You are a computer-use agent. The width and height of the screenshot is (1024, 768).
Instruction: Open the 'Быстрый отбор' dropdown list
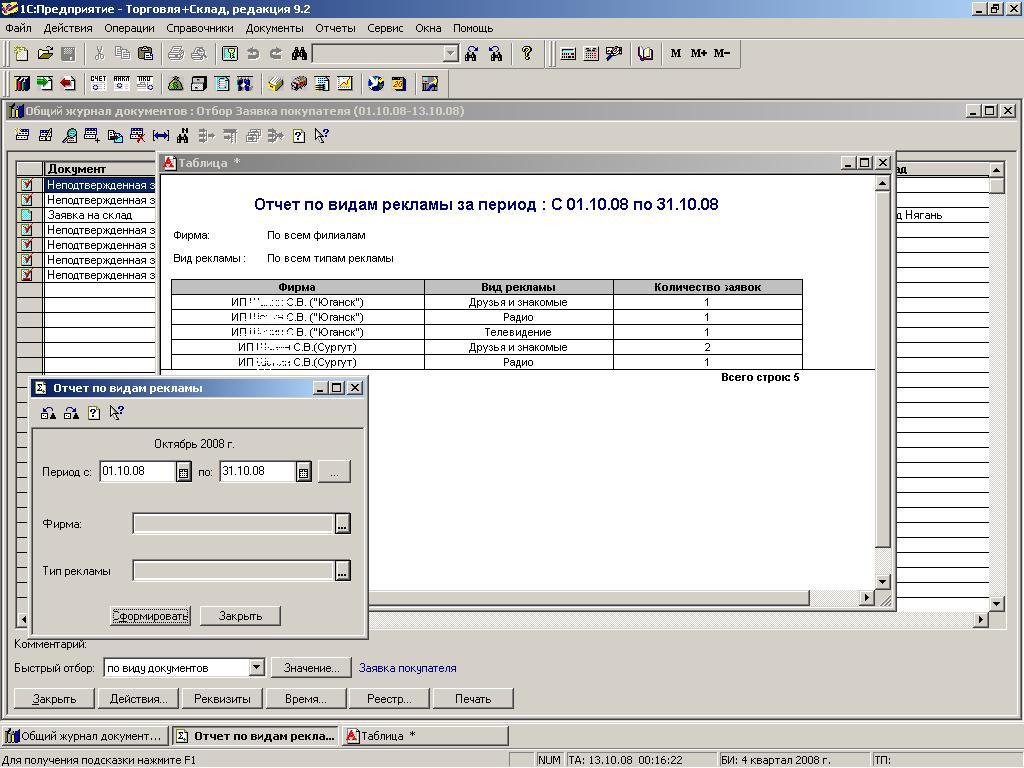click(256, 668)
